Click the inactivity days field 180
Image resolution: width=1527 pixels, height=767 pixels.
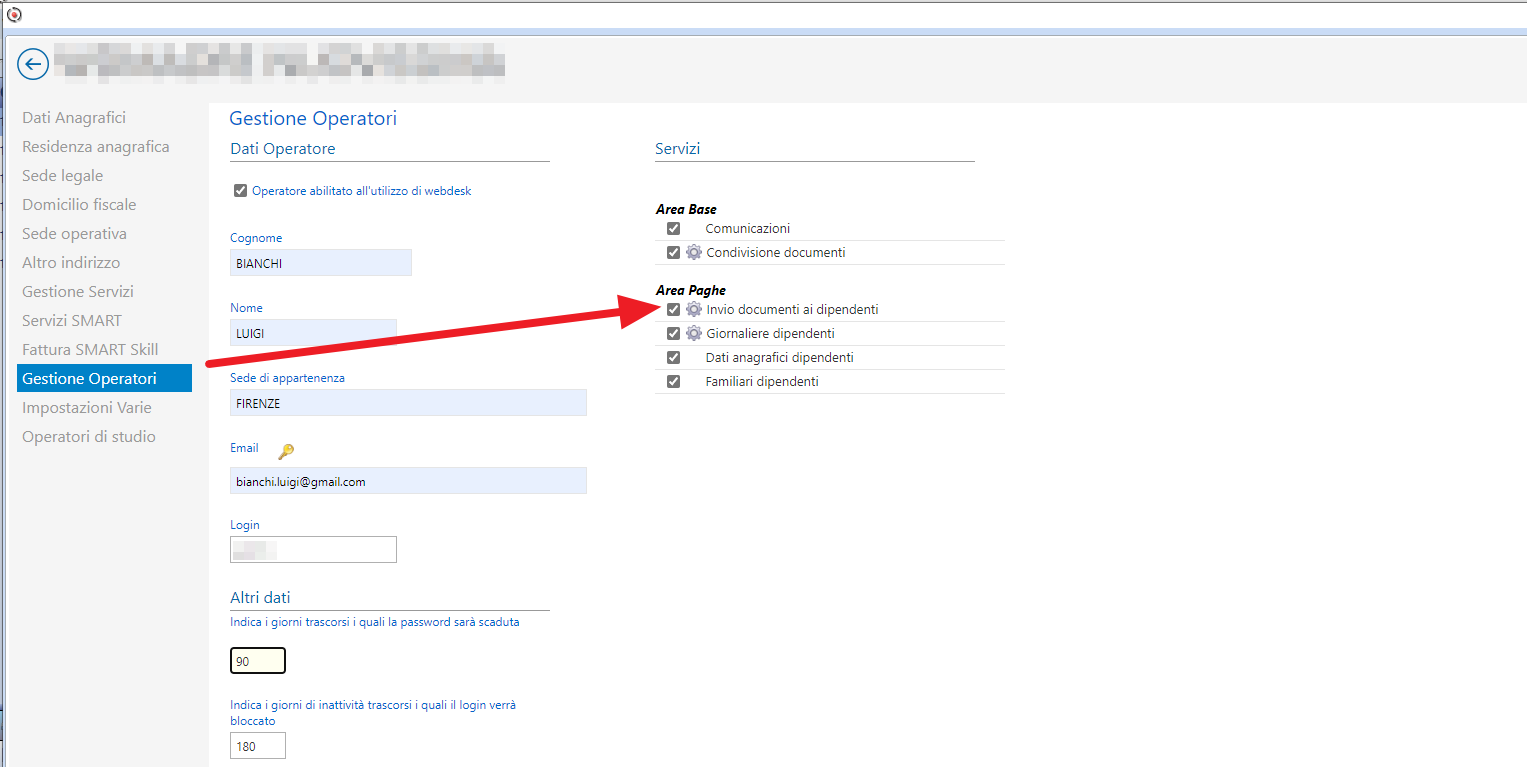coord(258,745)
